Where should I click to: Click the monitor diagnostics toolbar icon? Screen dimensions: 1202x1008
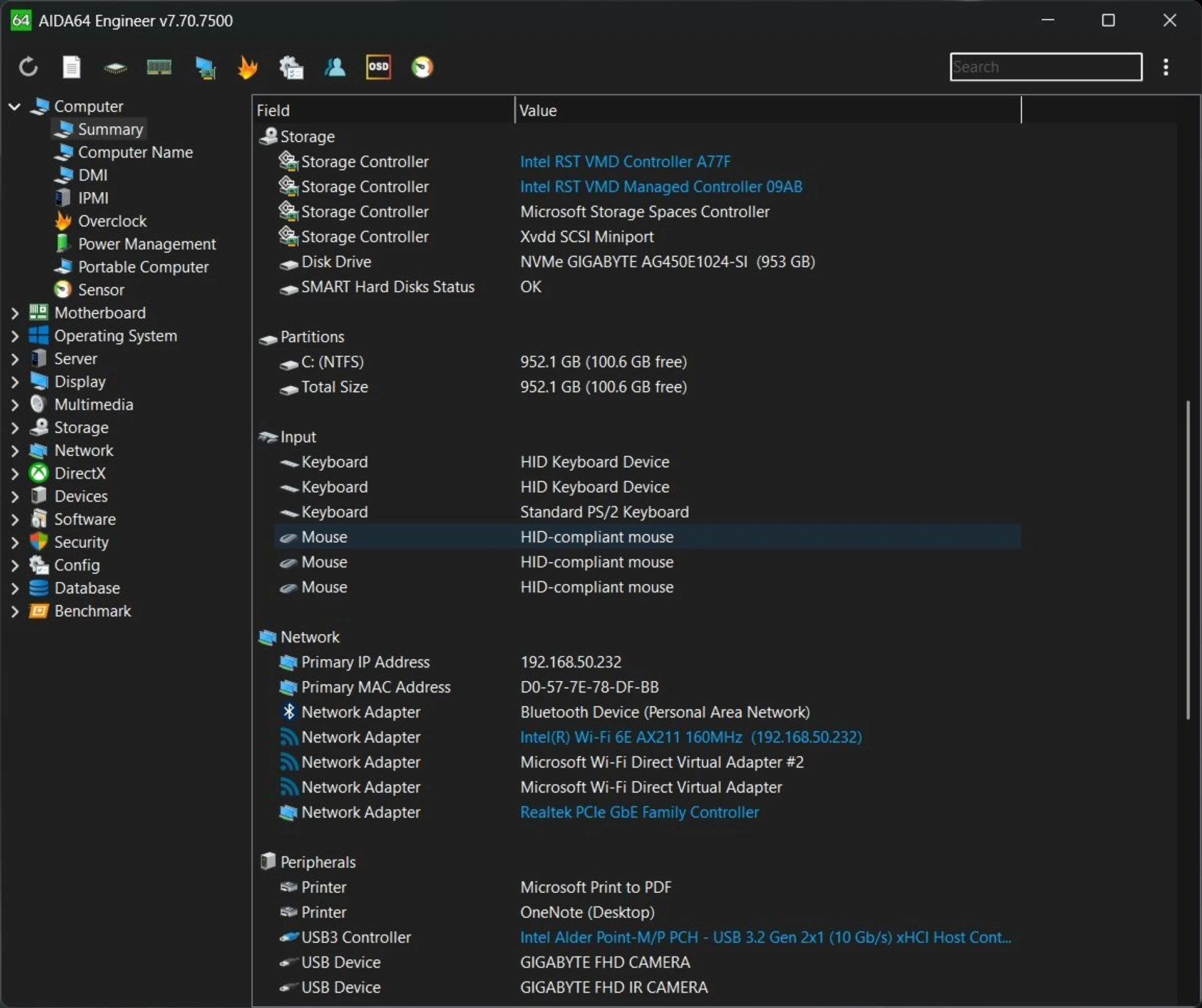tap(205, 67)
